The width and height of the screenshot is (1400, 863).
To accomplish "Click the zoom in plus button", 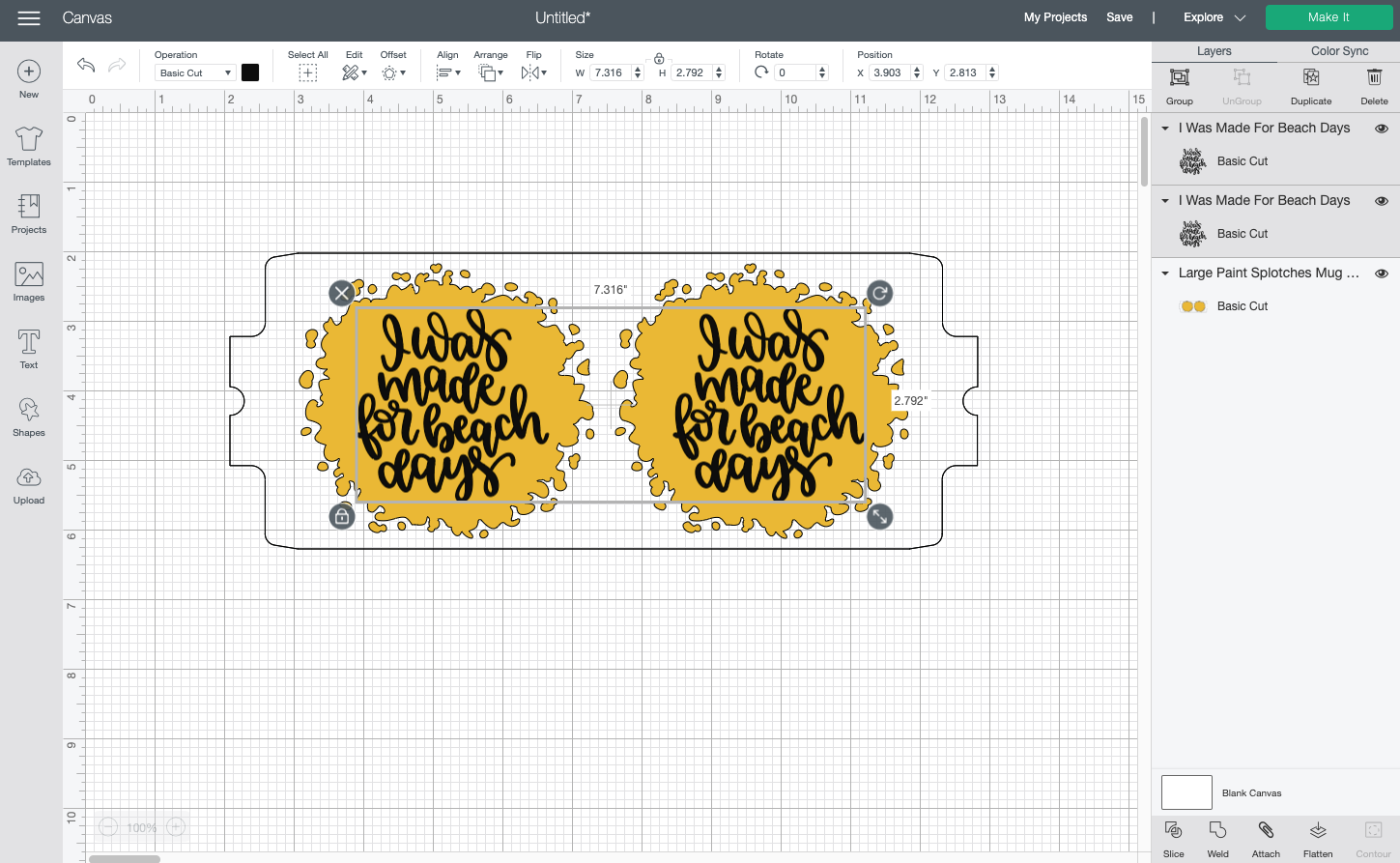I will tap(176, 827).
